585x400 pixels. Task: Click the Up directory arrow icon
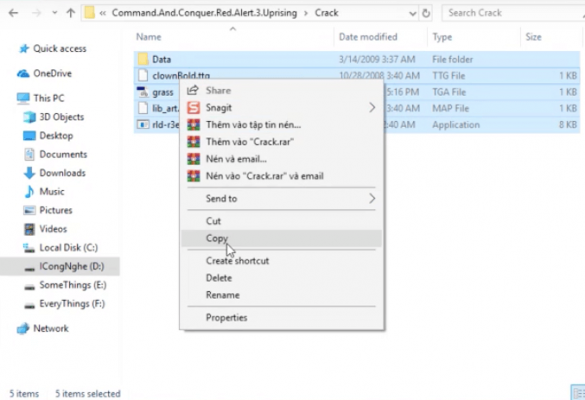tap(71, 13)
